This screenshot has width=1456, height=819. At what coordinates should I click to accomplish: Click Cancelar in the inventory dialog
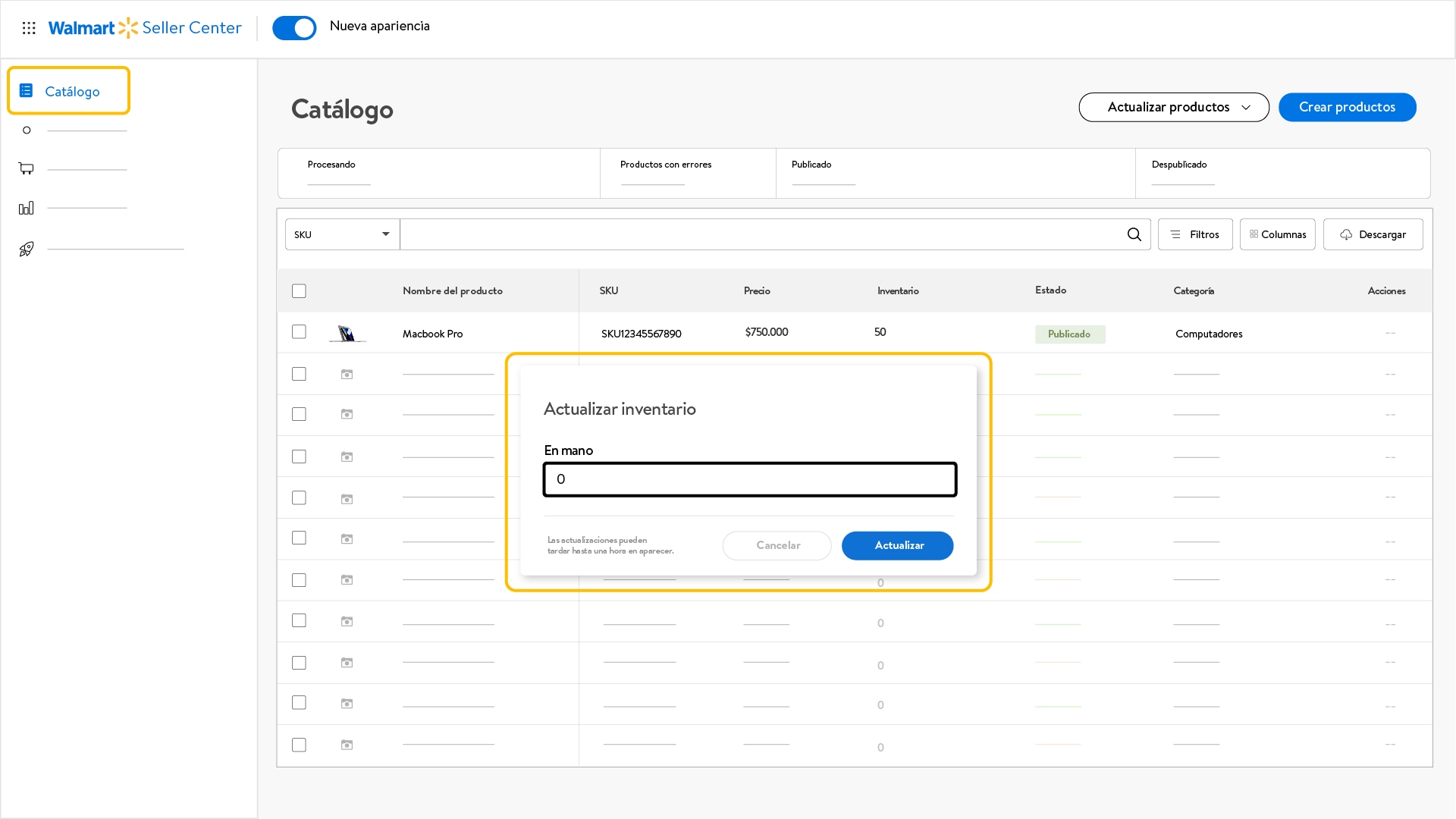coord(777,545)
